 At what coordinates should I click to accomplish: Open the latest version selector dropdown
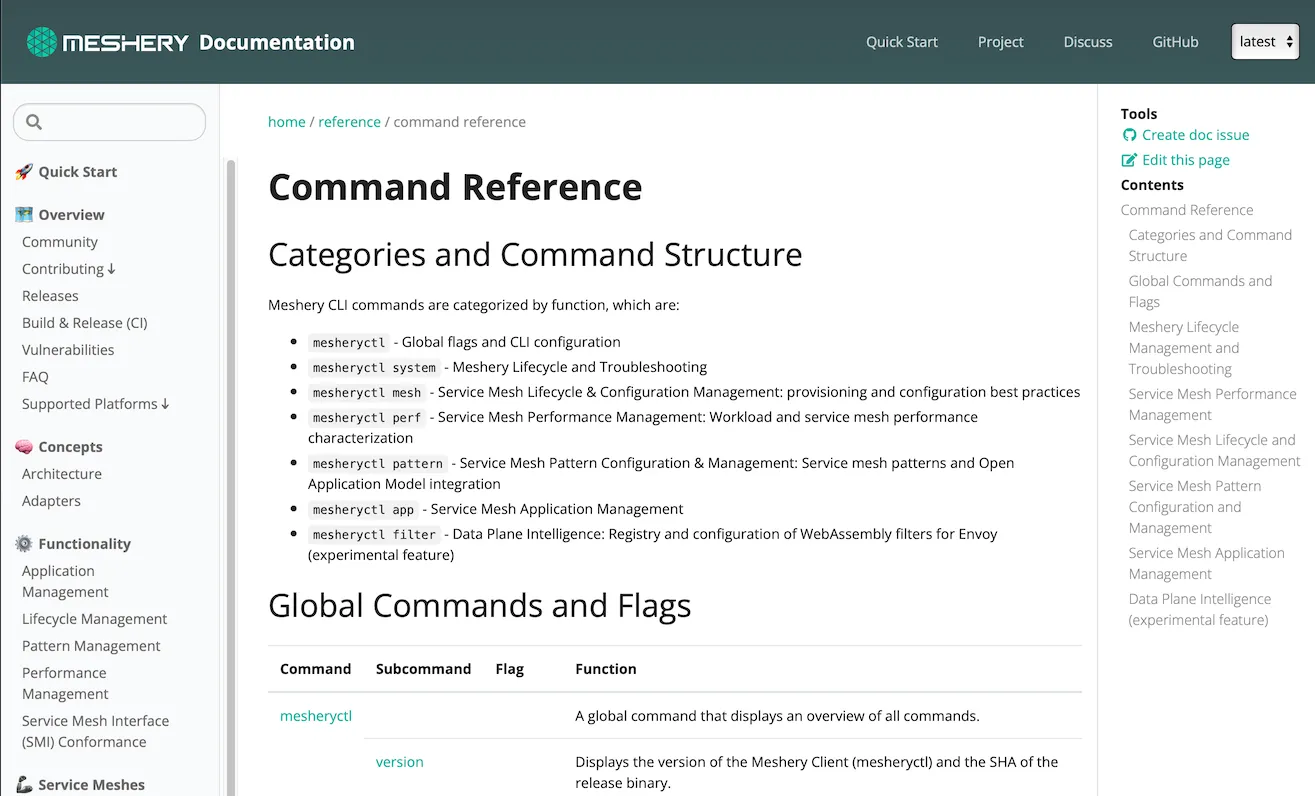[1264, 41]
